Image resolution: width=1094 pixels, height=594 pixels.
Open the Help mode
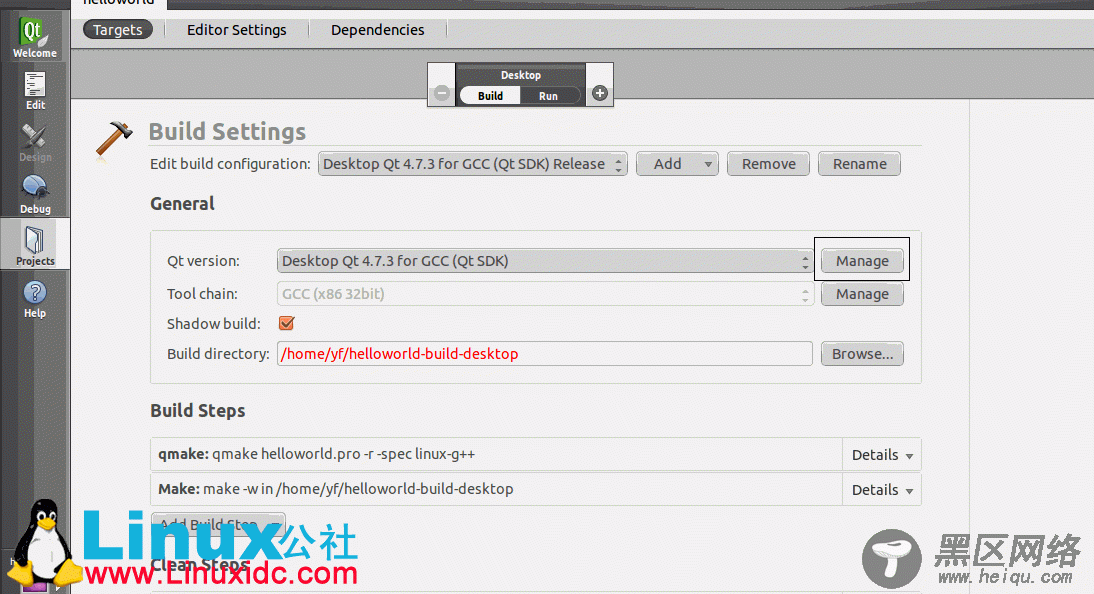point(35,299)
